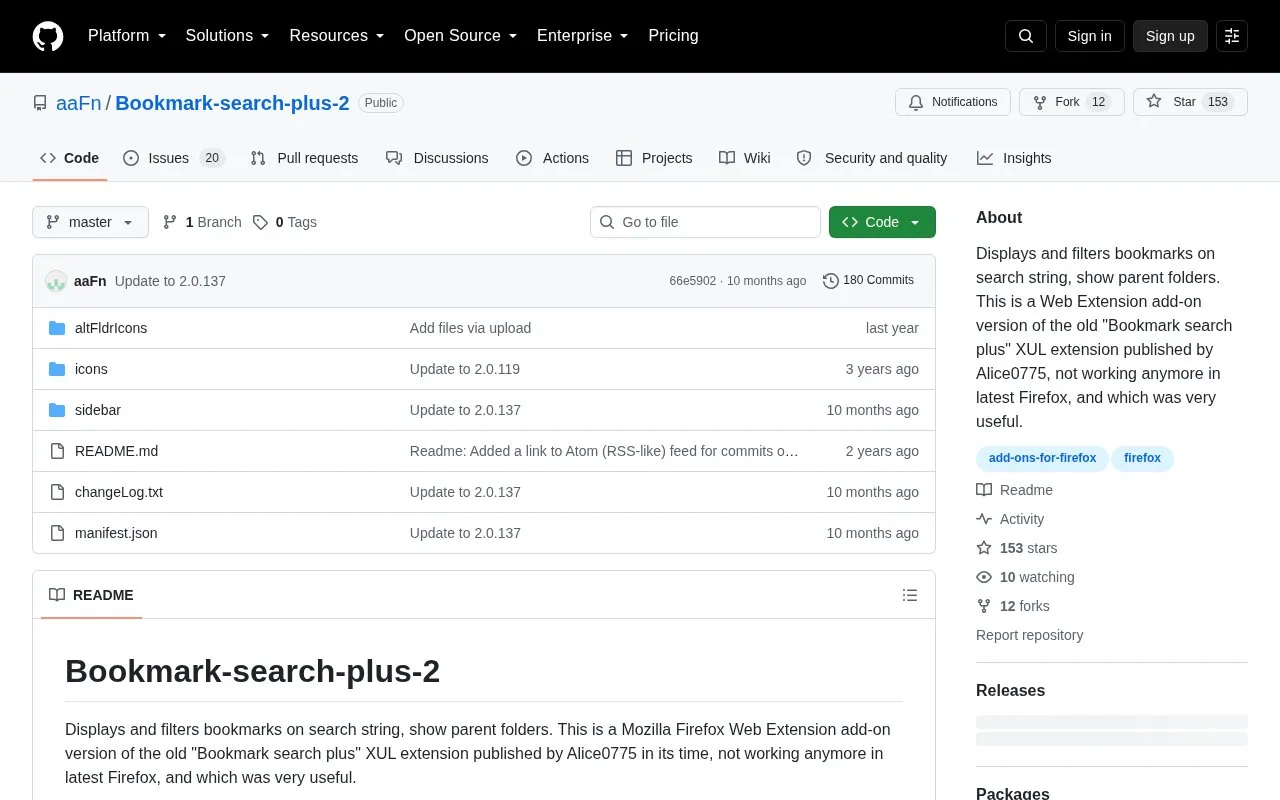Click the README.md file icon
This screenshot has width=1280, height=800.
coord(57,451)
